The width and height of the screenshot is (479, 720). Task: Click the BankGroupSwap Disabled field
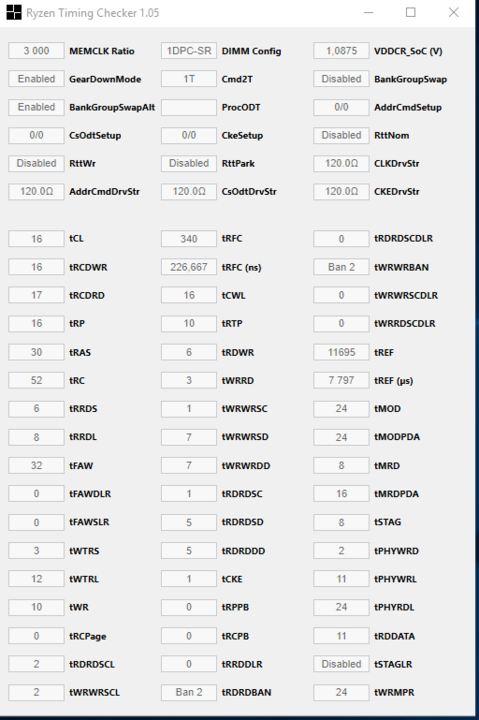click(341, 79)
